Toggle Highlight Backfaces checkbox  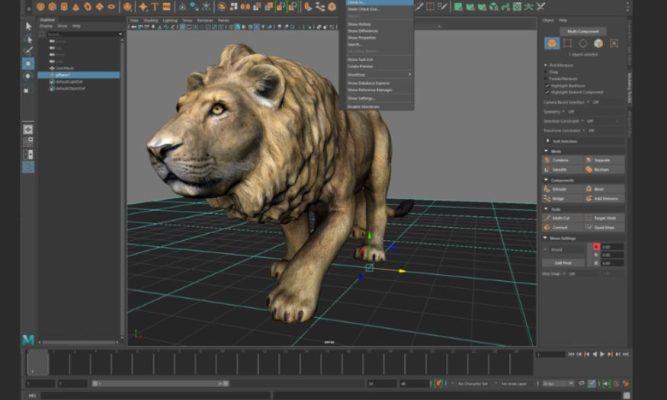coord(545,85)
